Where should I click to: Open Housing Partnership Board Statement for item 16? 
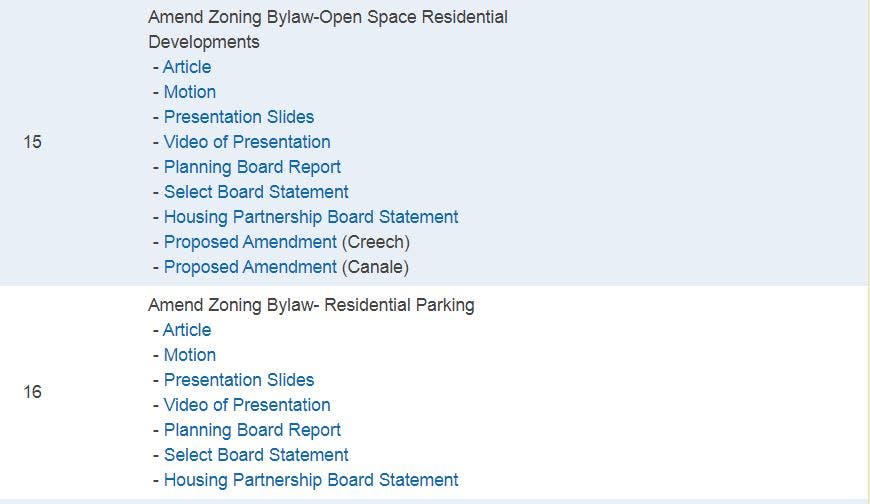311,480
